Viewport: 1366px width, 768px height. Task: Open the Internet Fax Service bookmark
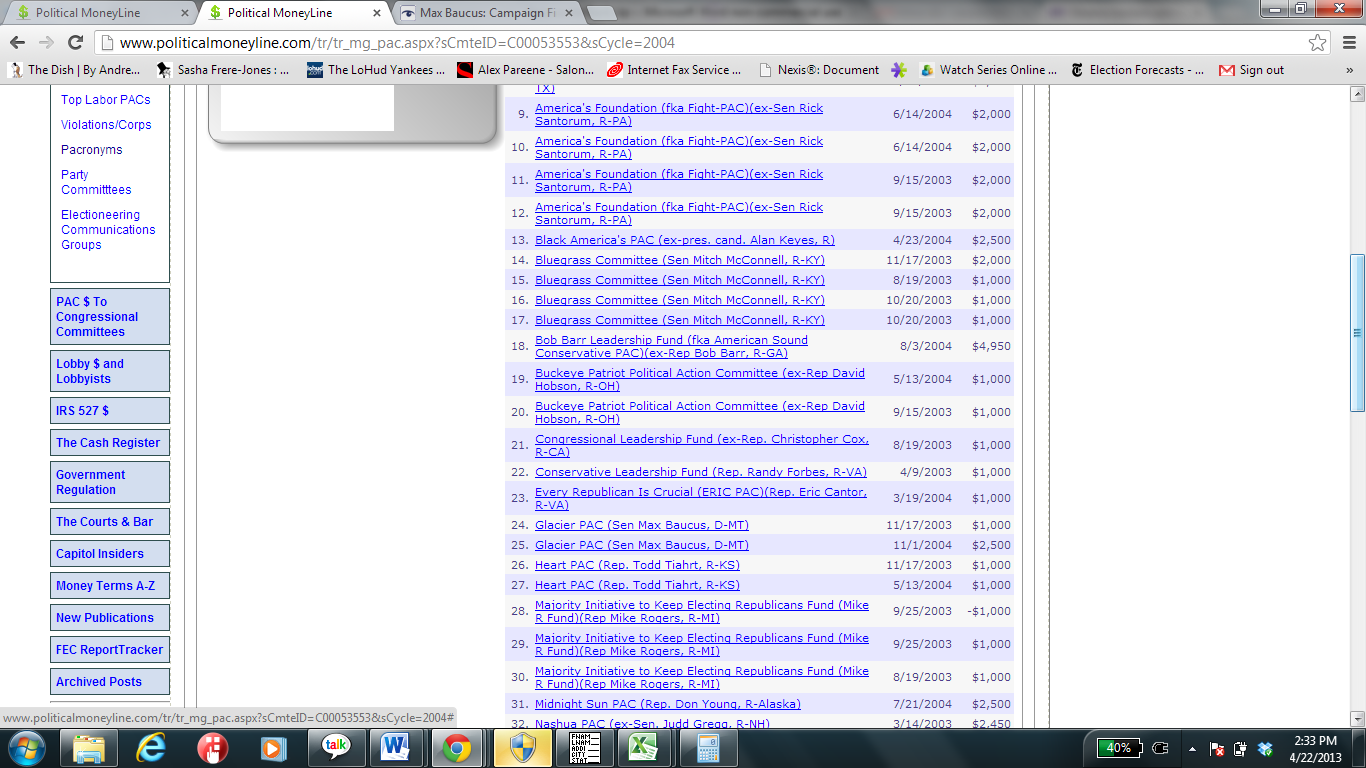pyautogui.click(x=675, y=70)
